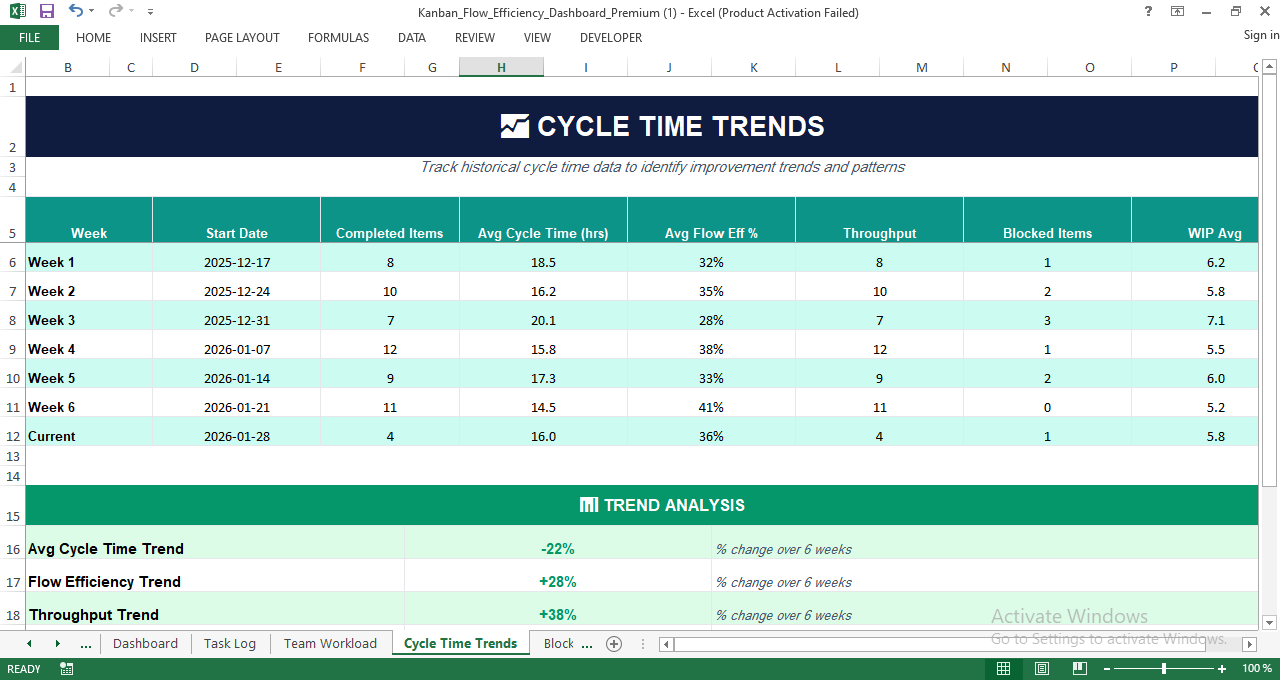Open Help using the question mark icon
1280x680 pixels.
(1146, 12)
